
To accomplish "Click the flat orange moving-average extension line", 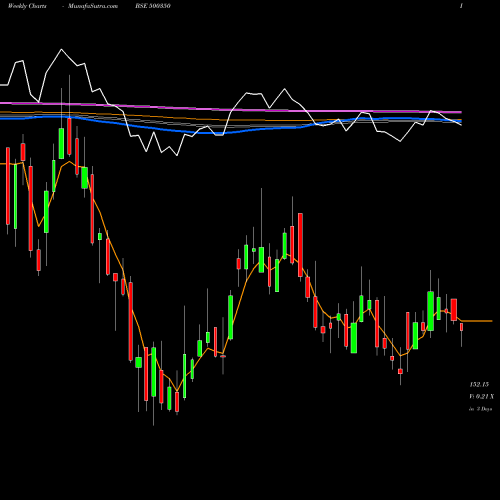I will (x=477, y=321).
